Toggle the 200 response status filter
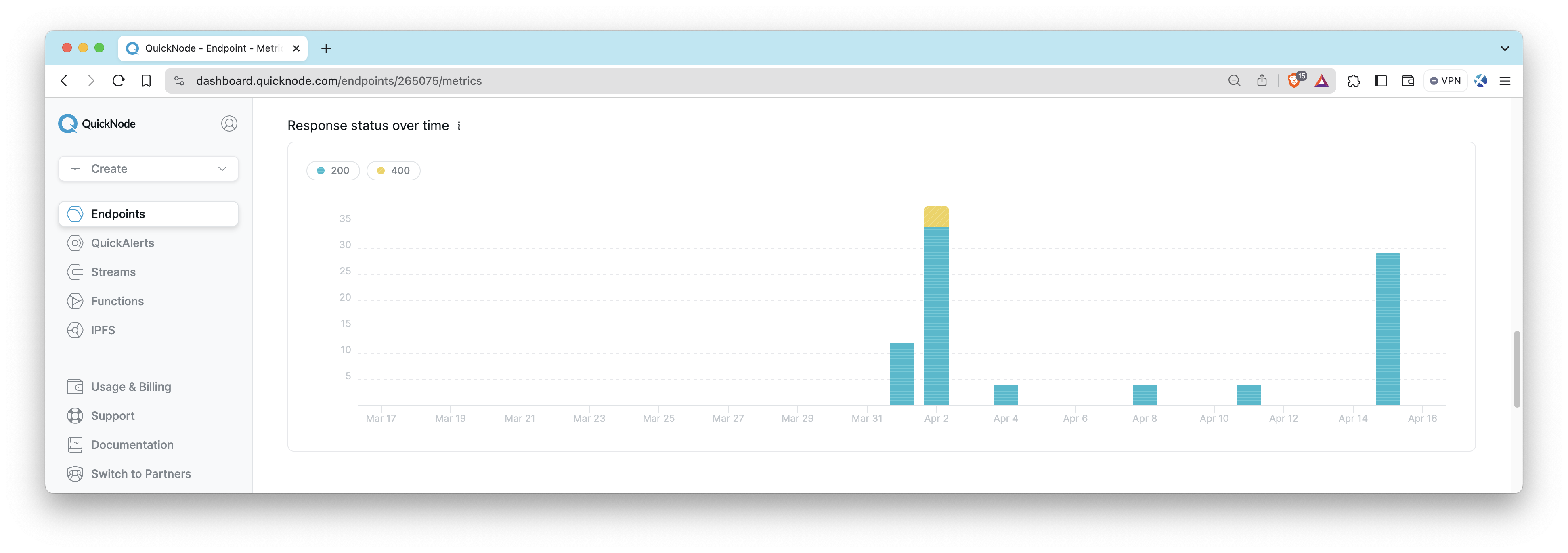1568x553 pixels. point(333,170)
